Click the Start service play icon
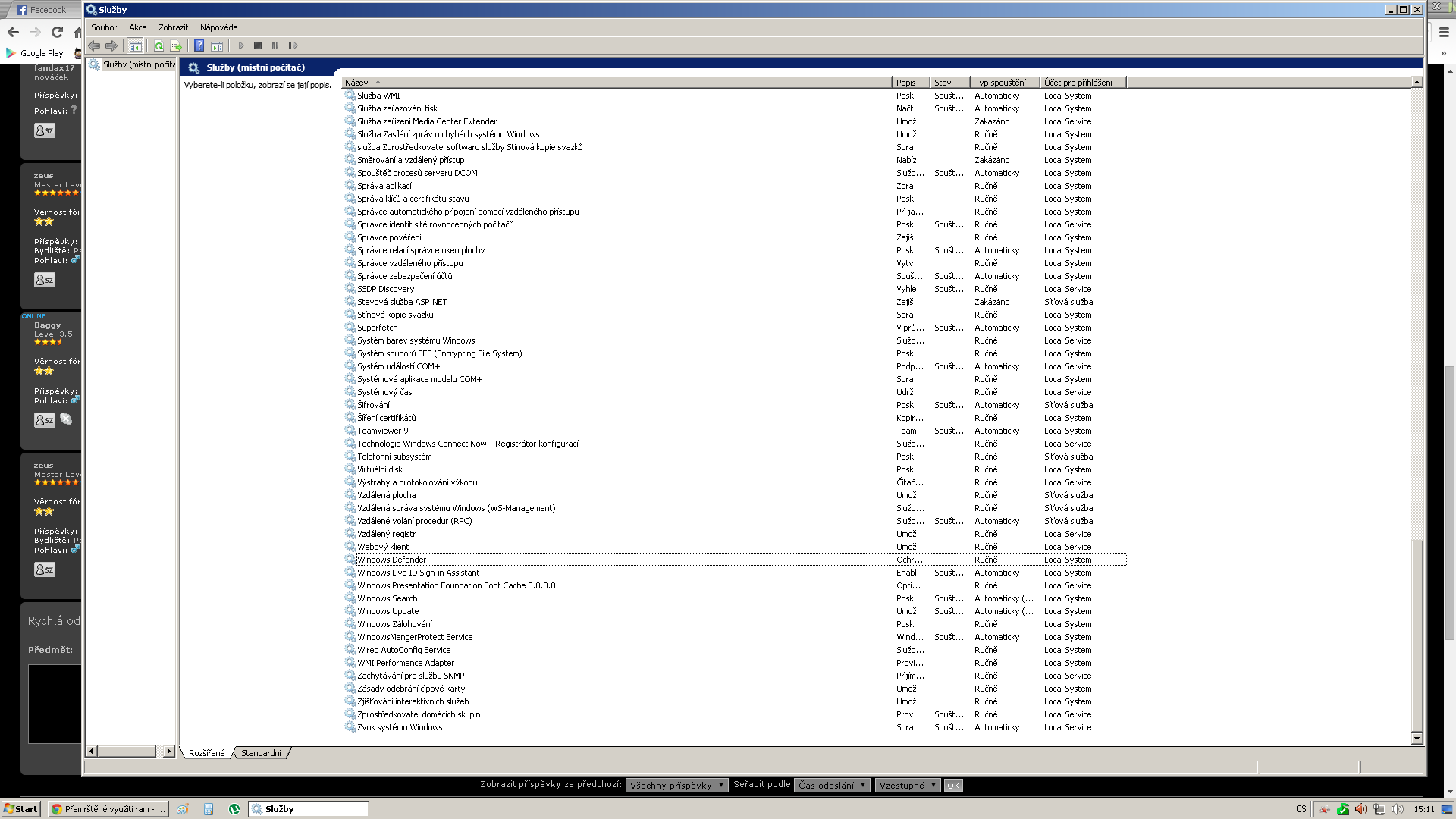 241,46
